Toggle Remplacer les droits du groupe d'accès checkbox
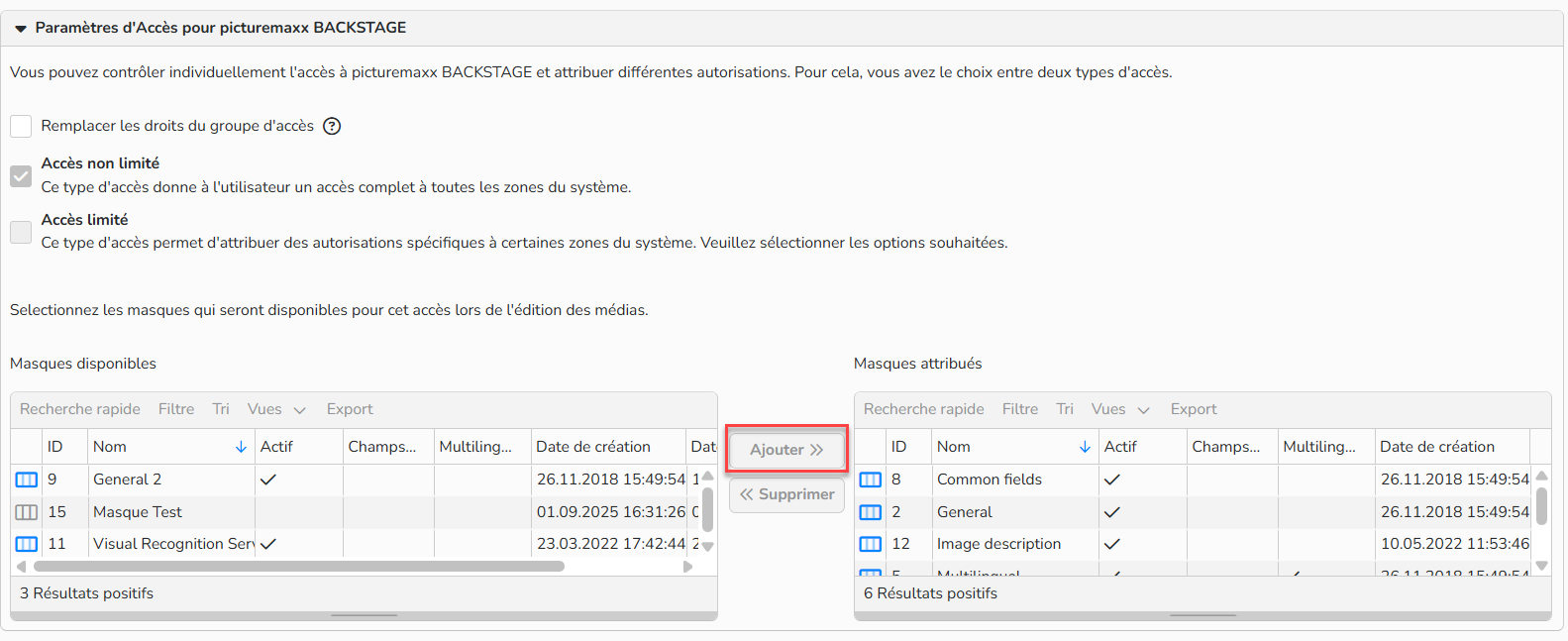 point(21,126)
